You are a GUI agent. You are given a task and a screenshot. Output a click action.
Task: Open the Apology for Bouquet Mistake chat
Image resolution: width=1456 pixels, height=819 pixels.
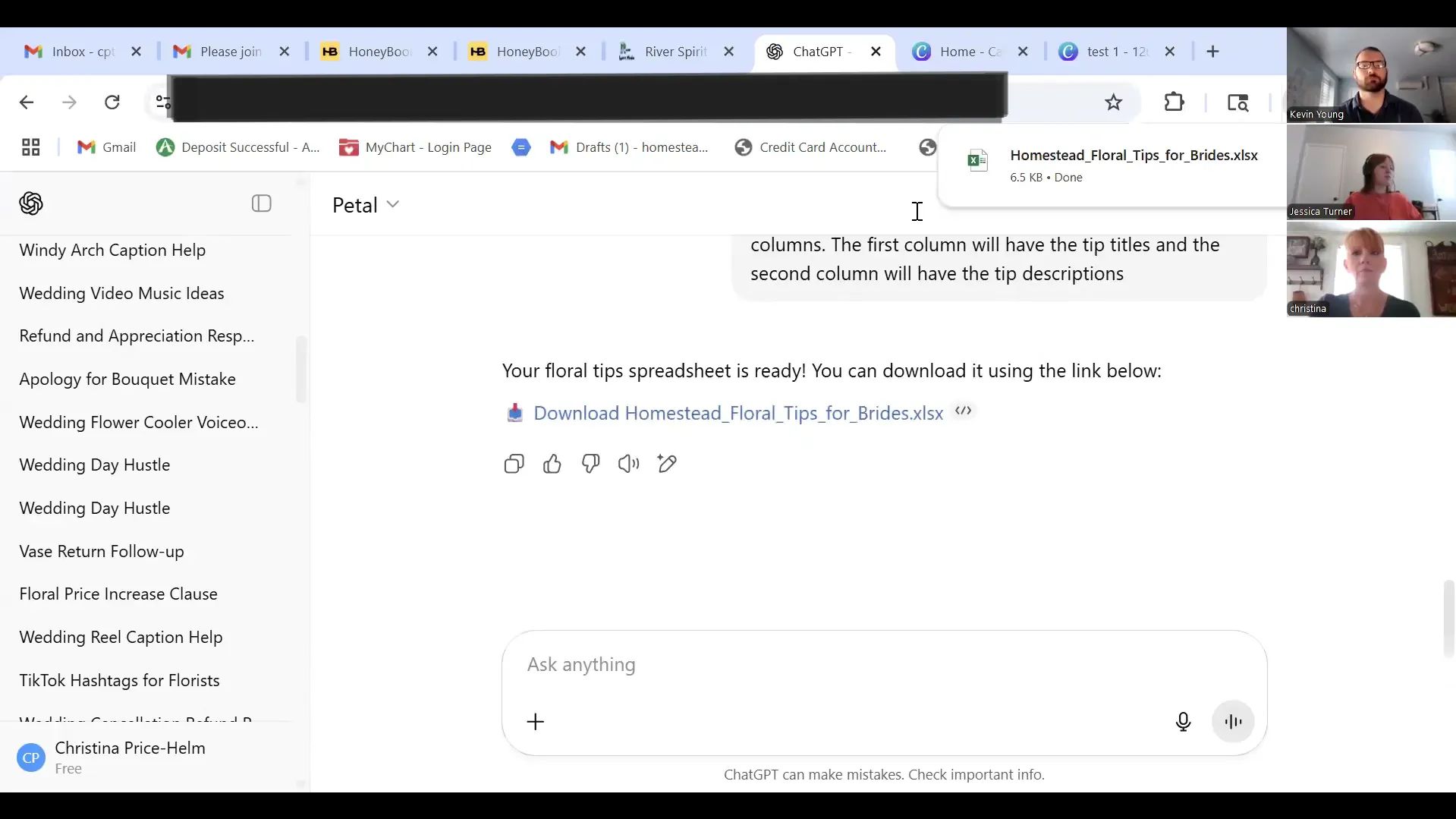pos(127,380)
